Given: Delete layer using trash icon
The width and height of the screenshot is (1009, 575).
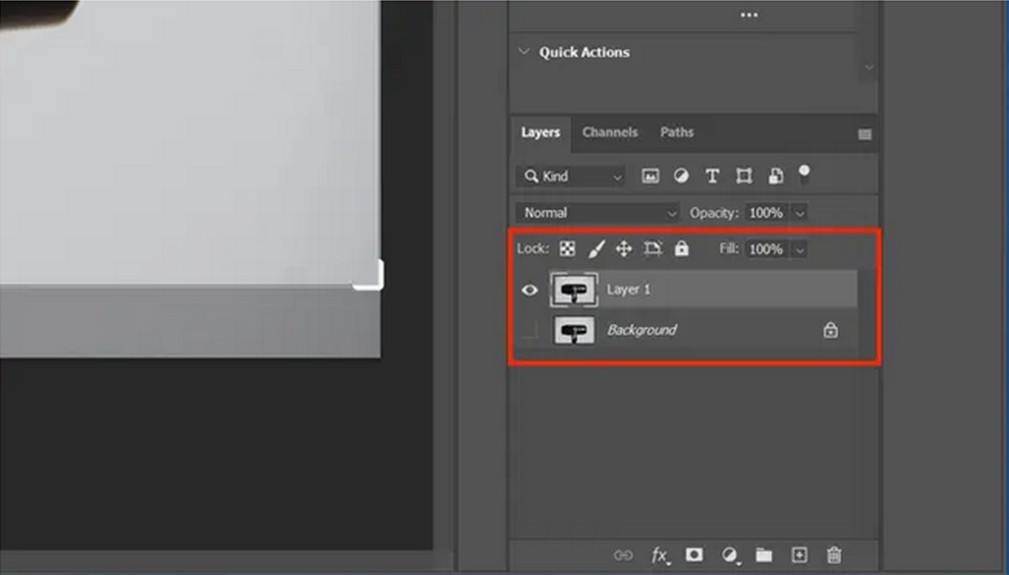Looking at the screenshot, I should [x=834, y=555].
